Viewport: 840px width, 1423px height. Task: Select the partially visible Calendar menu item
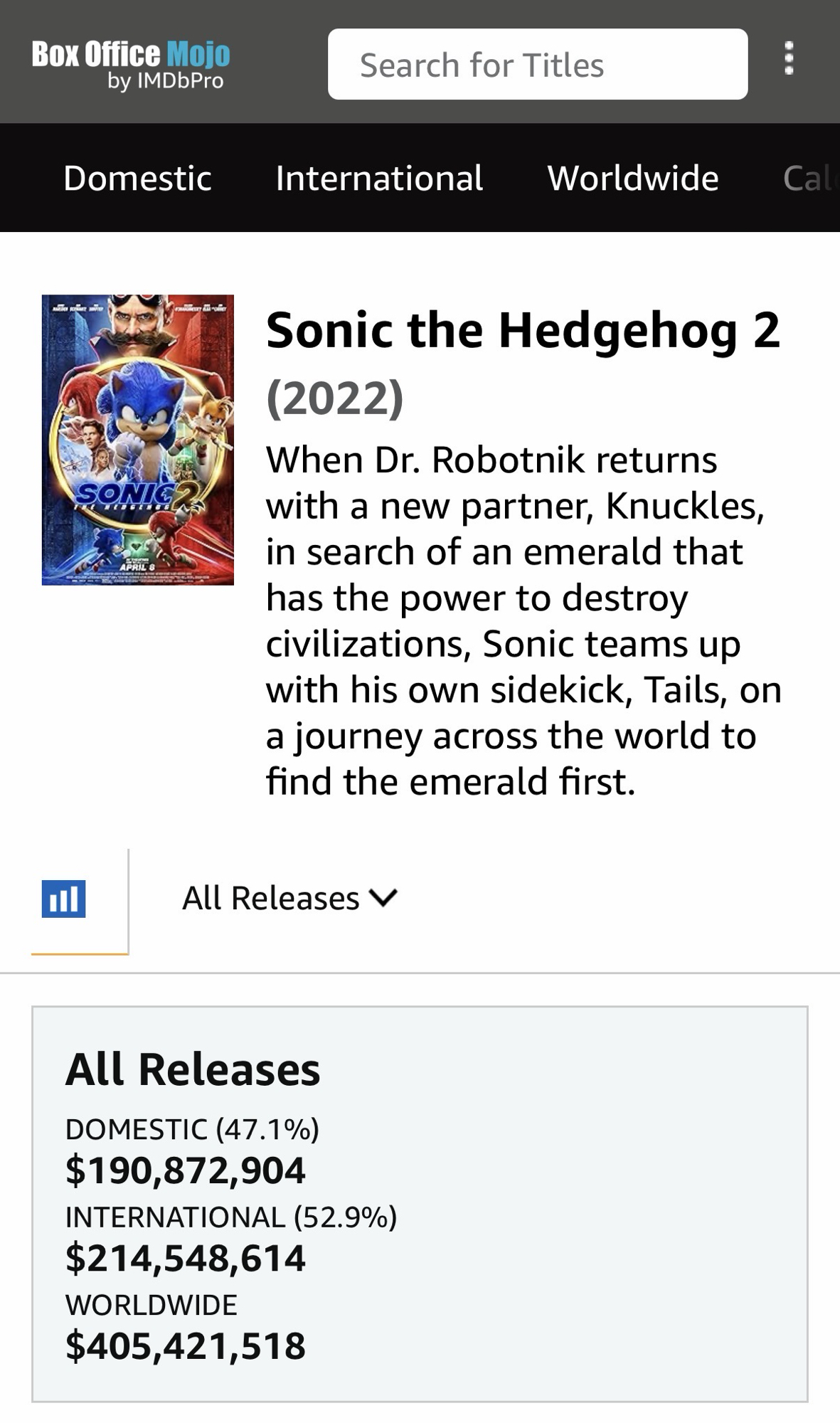click(x=809, y=178)
